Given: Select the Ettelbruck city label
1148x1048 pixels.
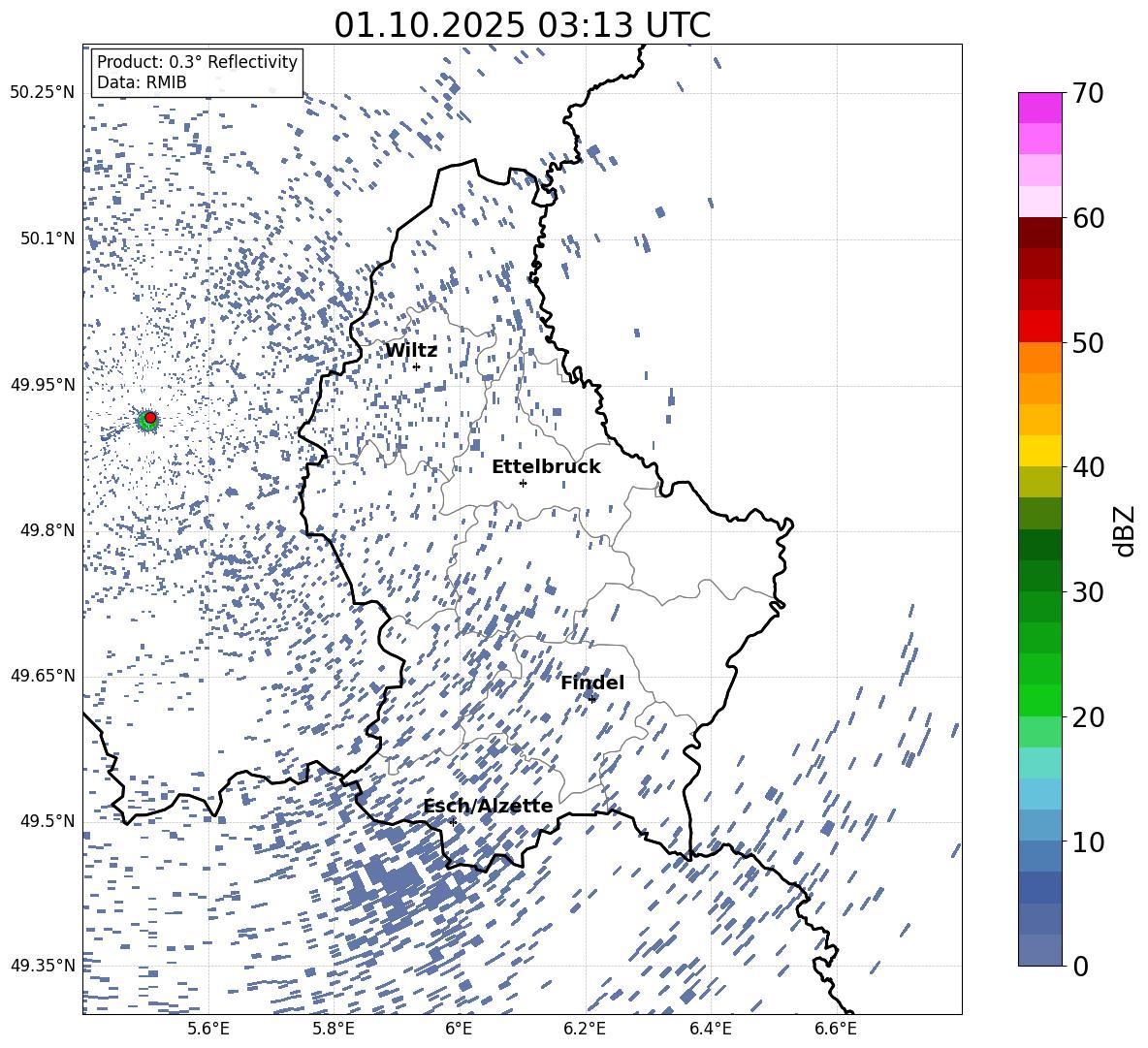Looking at the screenshot, I should (x=546, y=467).
